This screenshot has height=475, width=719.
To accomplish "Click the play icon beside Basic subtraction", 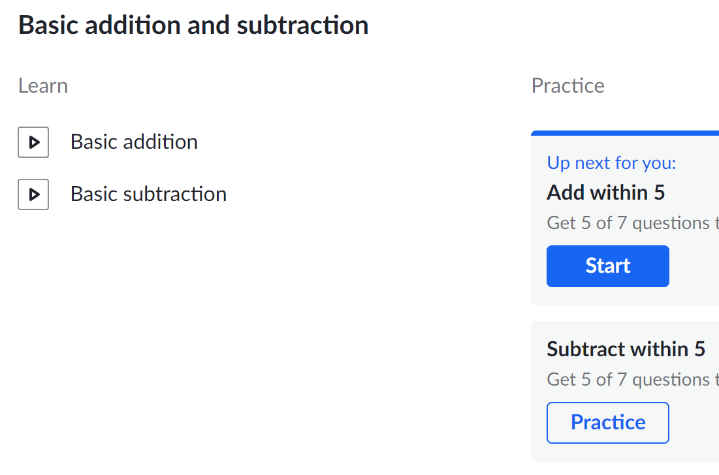I will (x=33, y=194).
